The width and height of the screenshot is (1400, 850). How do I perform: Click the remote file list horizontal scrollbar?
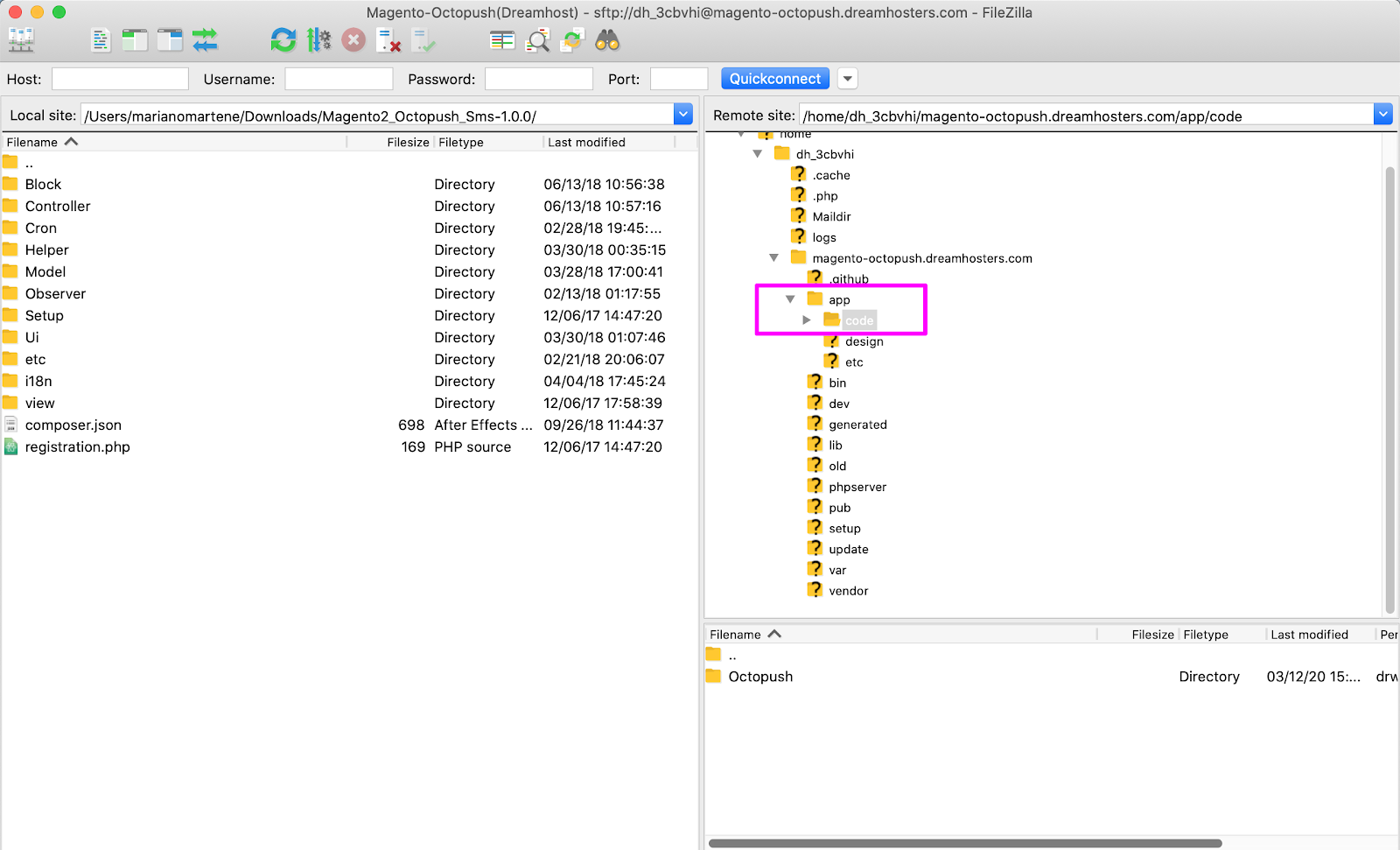965,844
